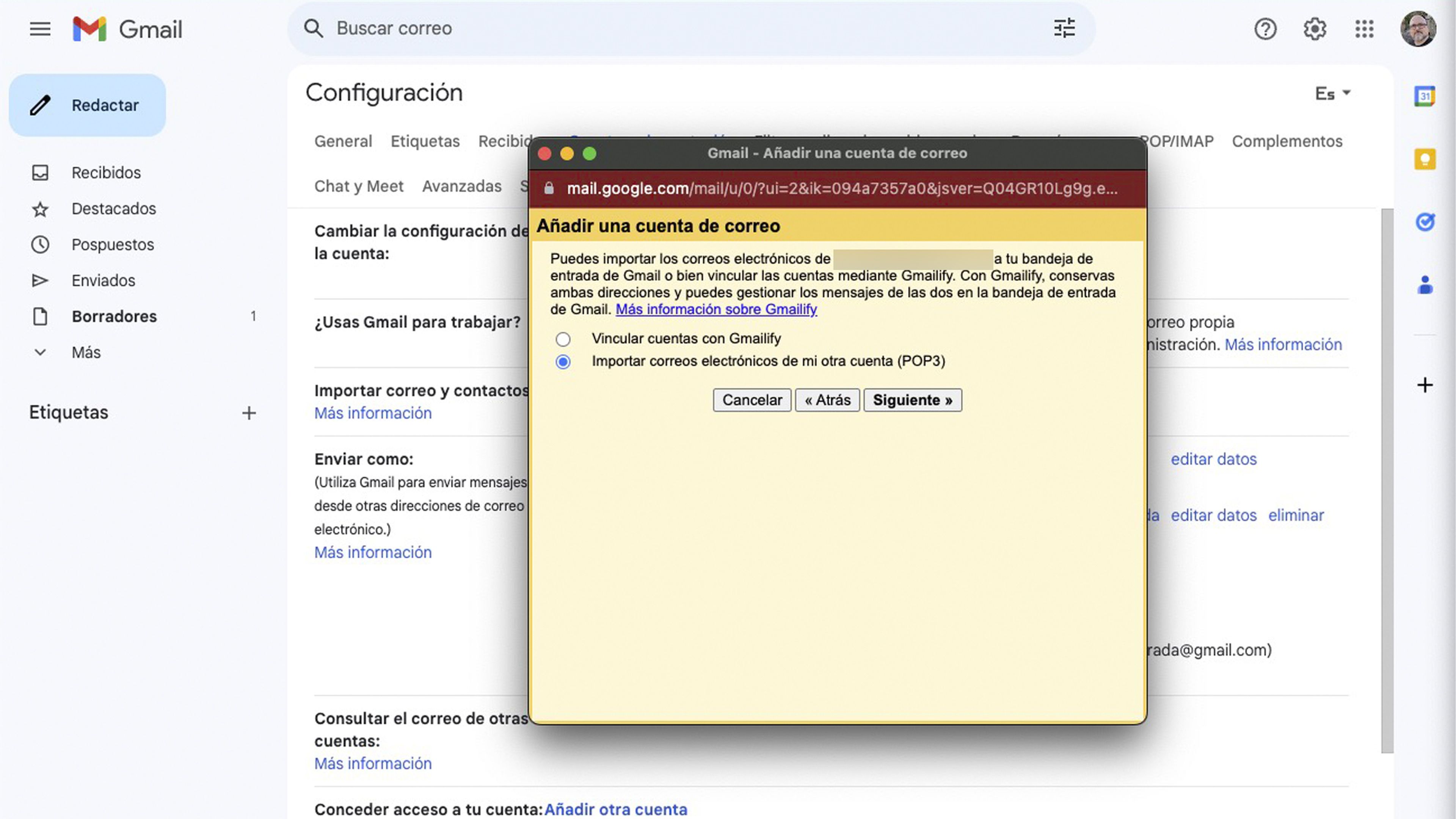The width and height of the screenshot is (1456, 819).
Task: Switch to the Etiquetas settings tab
Action: (425, 141)
